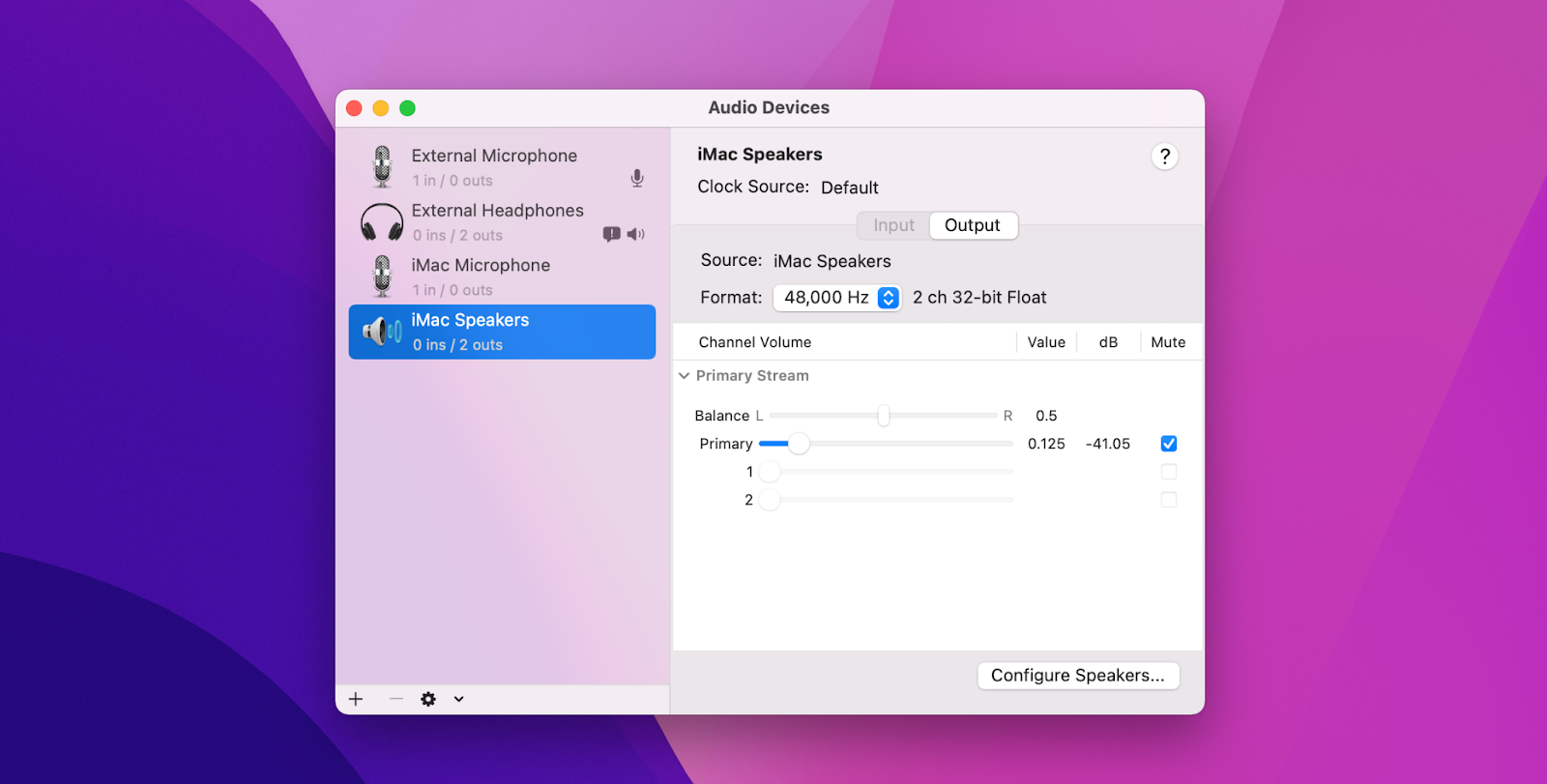Click the Audio Devices window title
The image size is (1547, 784).
[x=769, y=108]
